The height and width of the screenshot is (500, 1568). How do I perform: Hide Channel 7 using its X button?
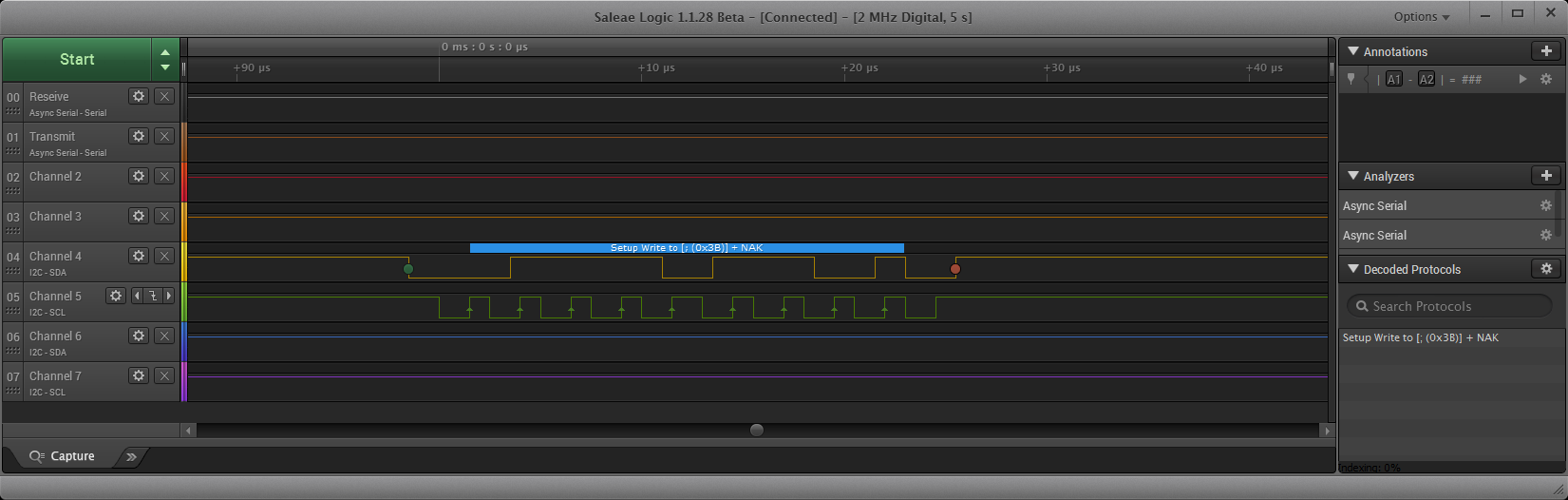pos(164,375)
